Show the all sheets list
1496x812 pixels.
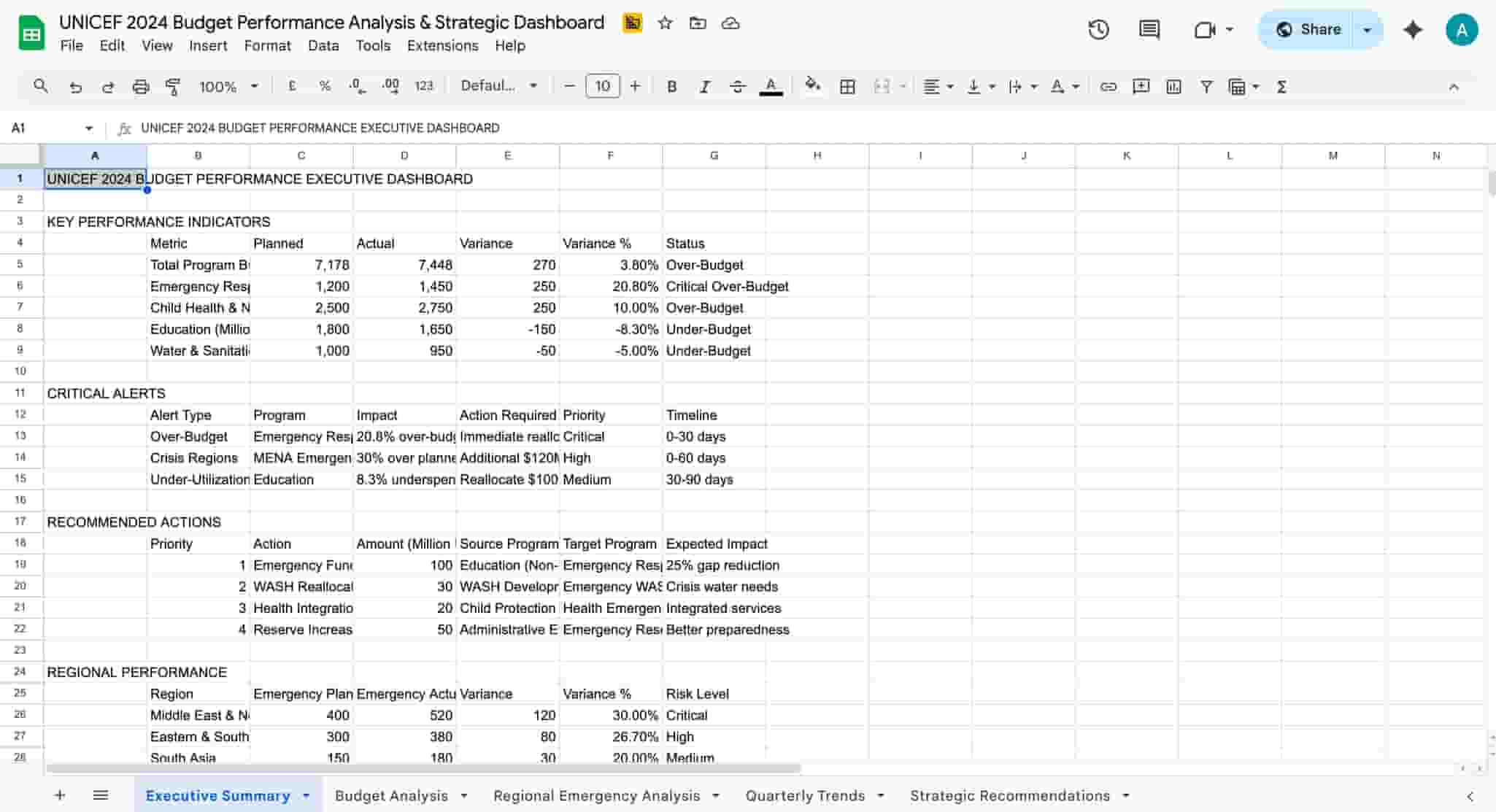tap(101, 795)
